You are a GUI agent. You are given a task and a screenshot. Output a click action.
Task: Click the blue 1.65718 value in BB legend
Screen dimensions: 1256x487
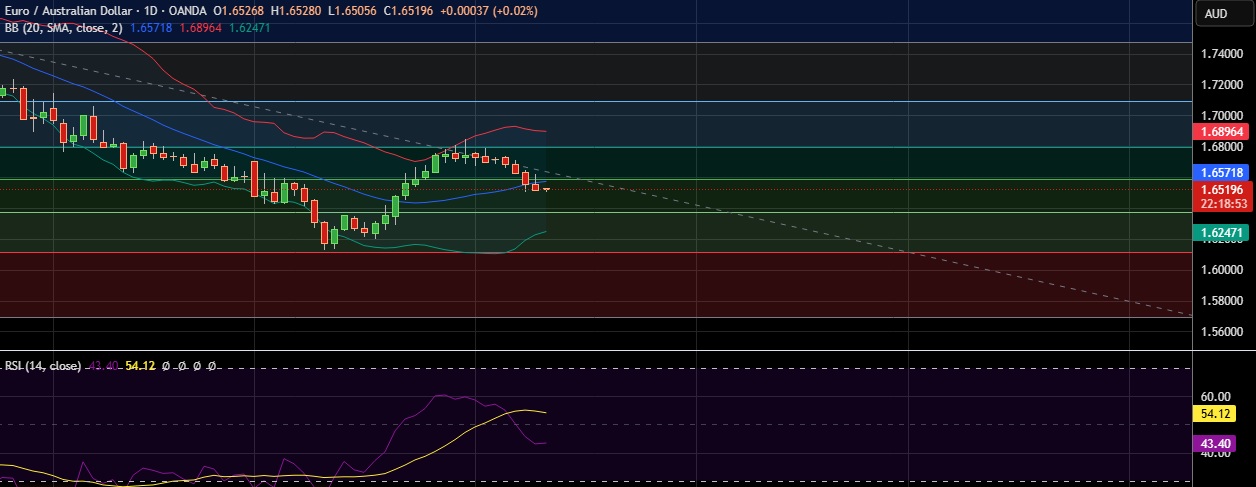point(151,28)
